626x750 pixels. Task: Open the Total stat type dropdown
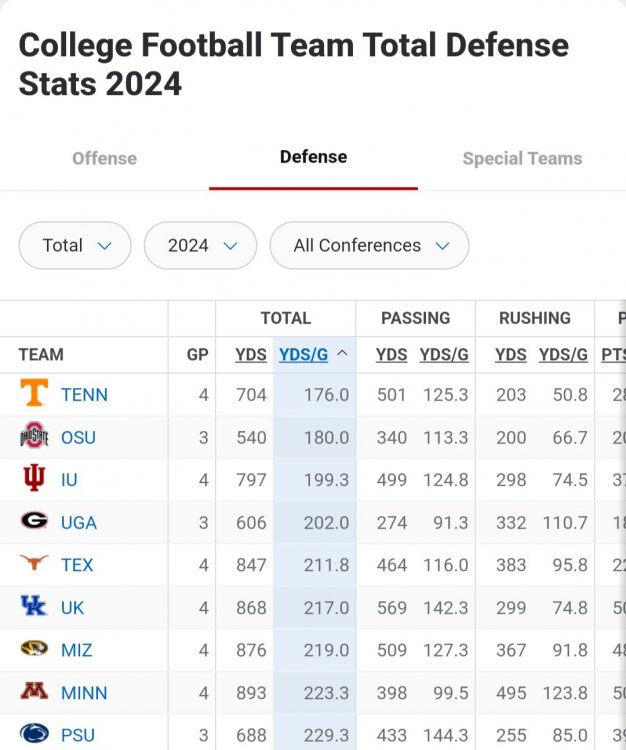click(x=75, y=245)
